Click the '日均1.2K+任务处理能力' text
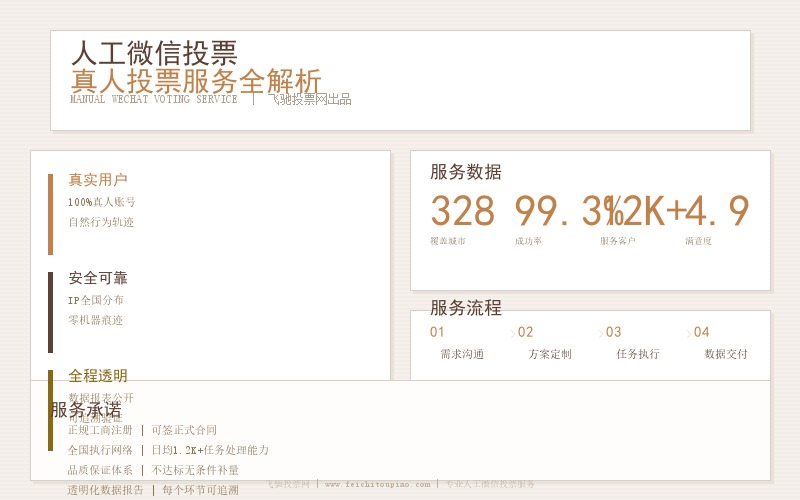 coord(210,450)
